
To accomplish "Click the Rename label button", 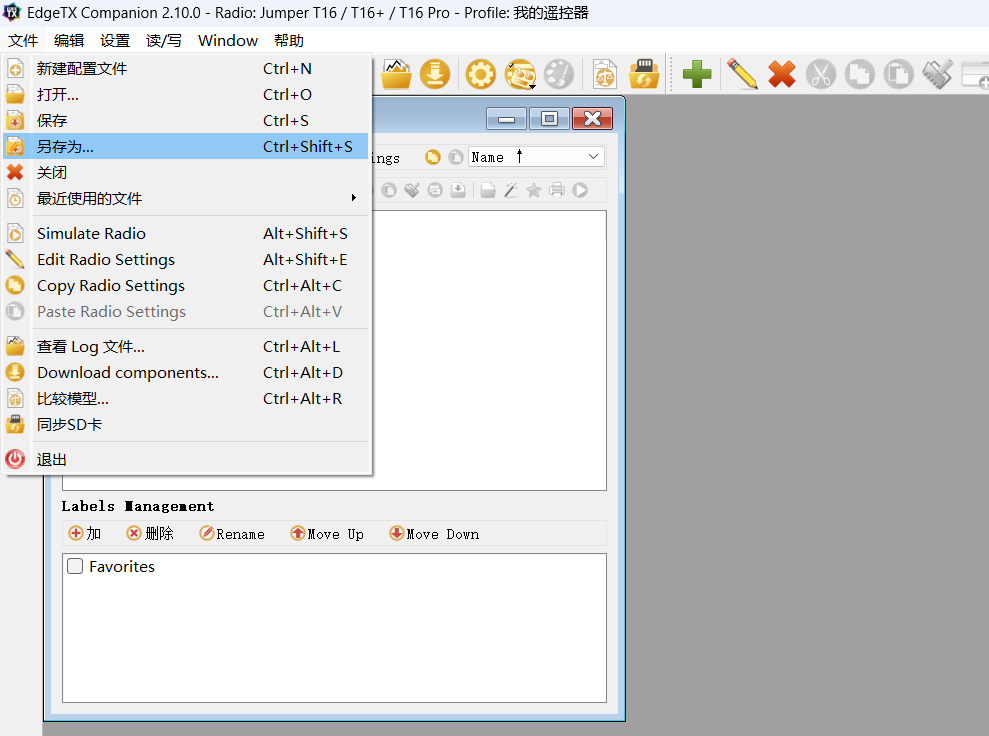I will (232, 534).
